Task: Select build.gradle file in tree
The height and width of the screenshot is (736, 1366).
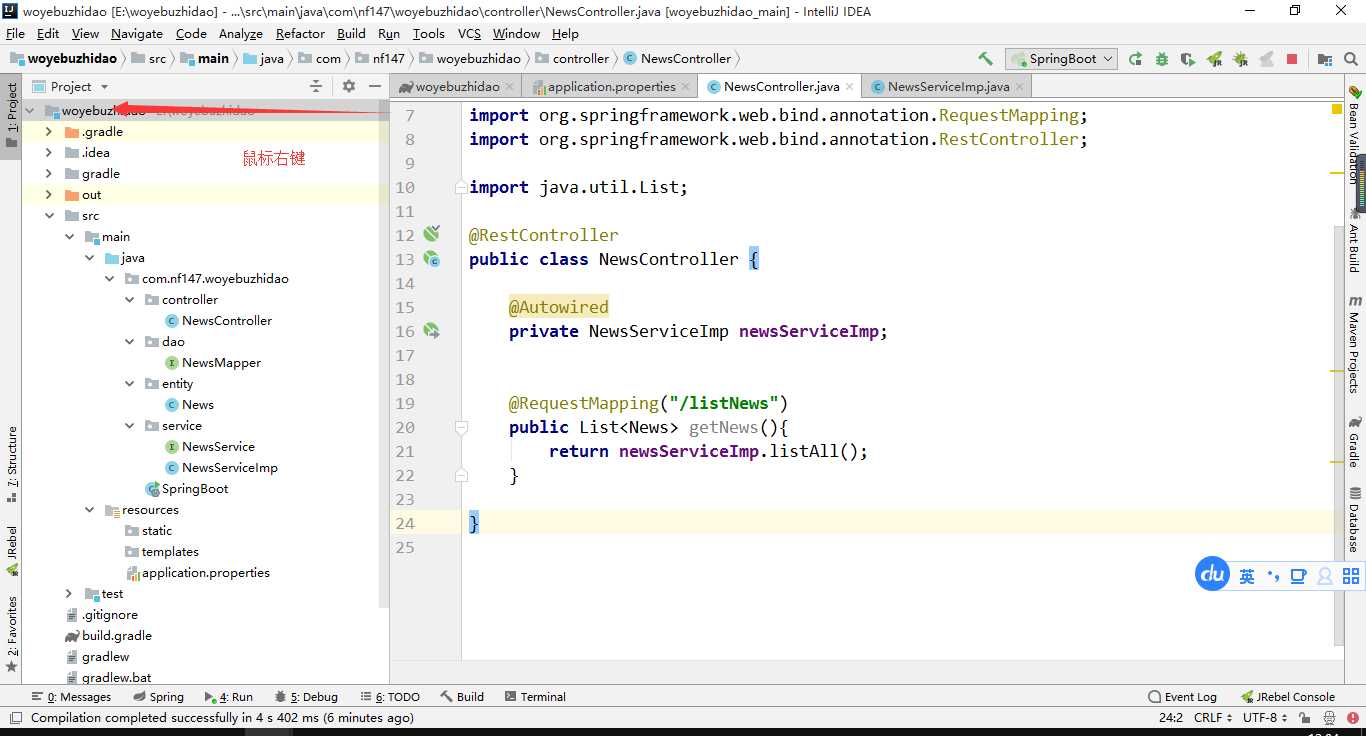Action: (109, 636)
